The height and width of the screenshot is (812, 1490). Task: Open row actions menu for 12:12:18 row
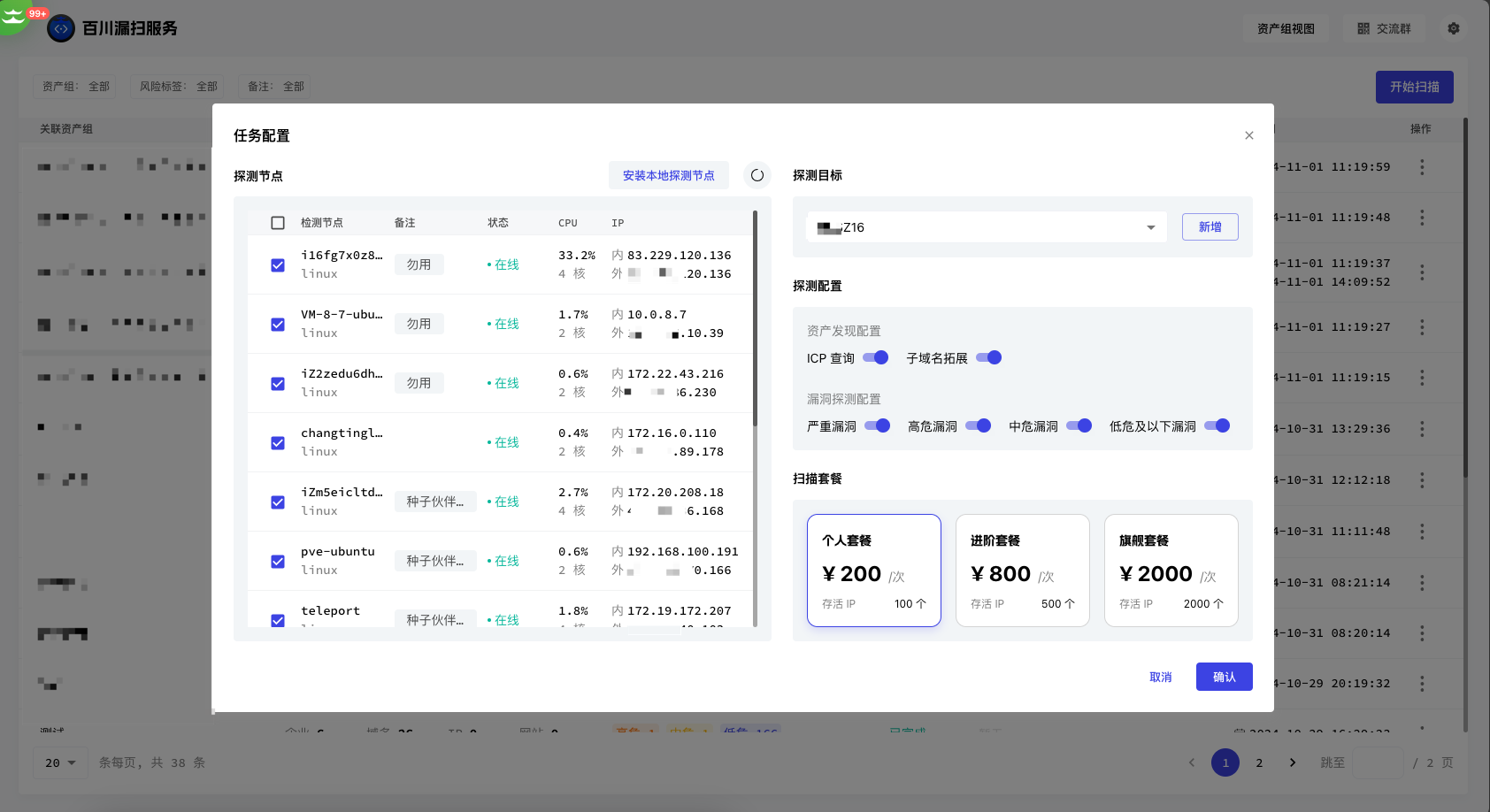click(1422, 479)
